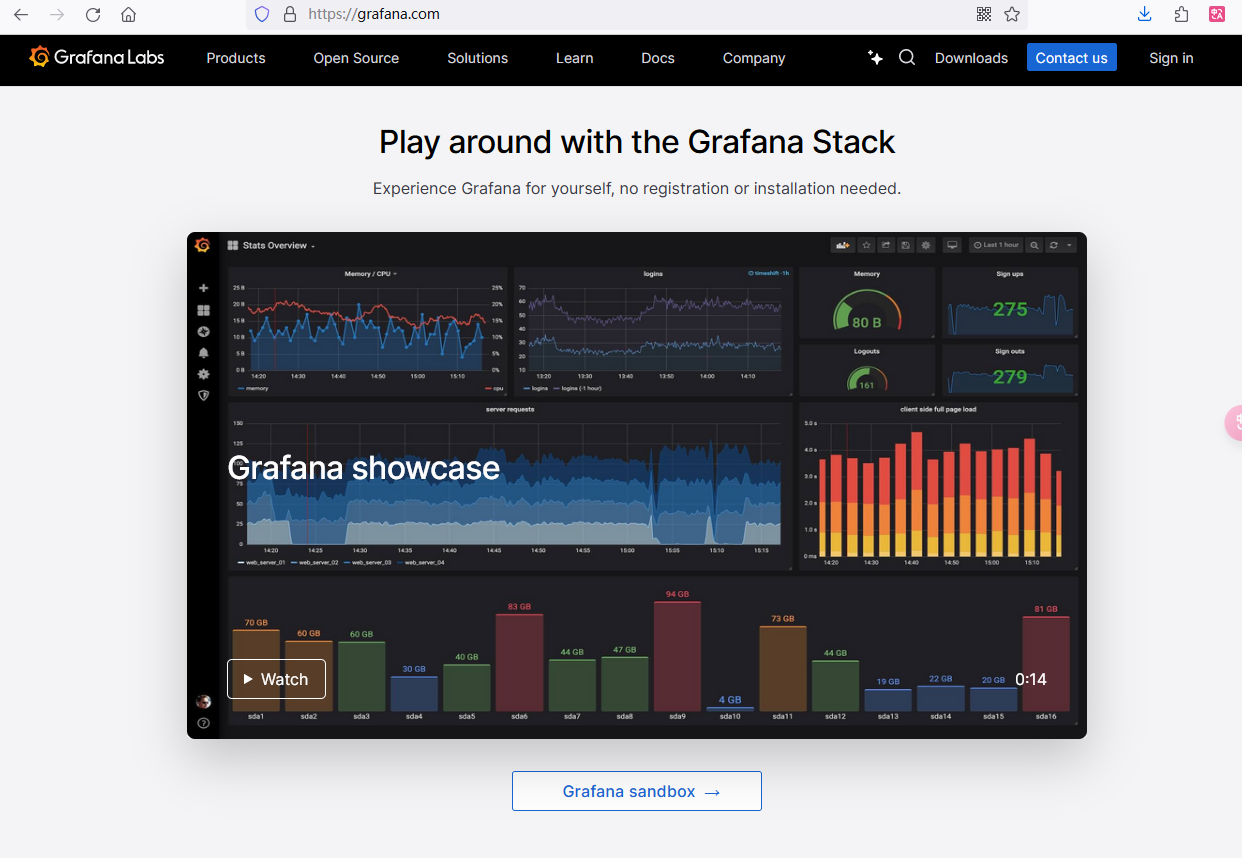The height and width of the screenshot is (858, 1242).
Task: Reload the page with the refresh icon
Action: coord(93,14)
